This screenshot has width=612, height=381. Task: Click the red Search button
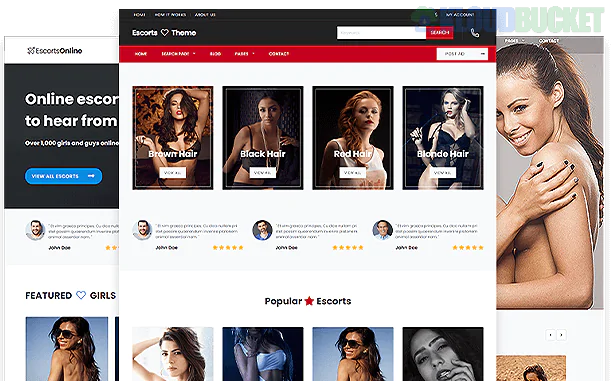click(x=439, y=33)
